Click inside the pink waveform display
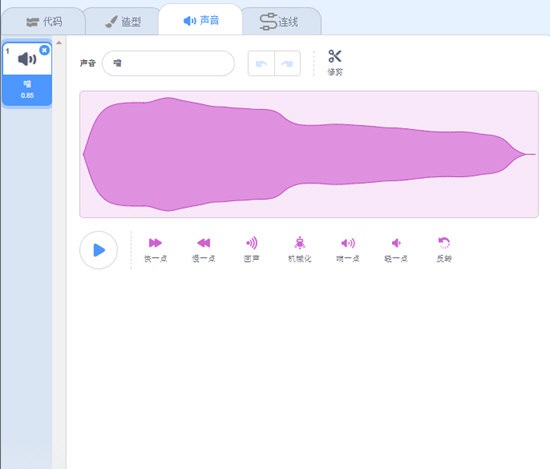Screen dimensions: 550x469 (x=309, y=154)
